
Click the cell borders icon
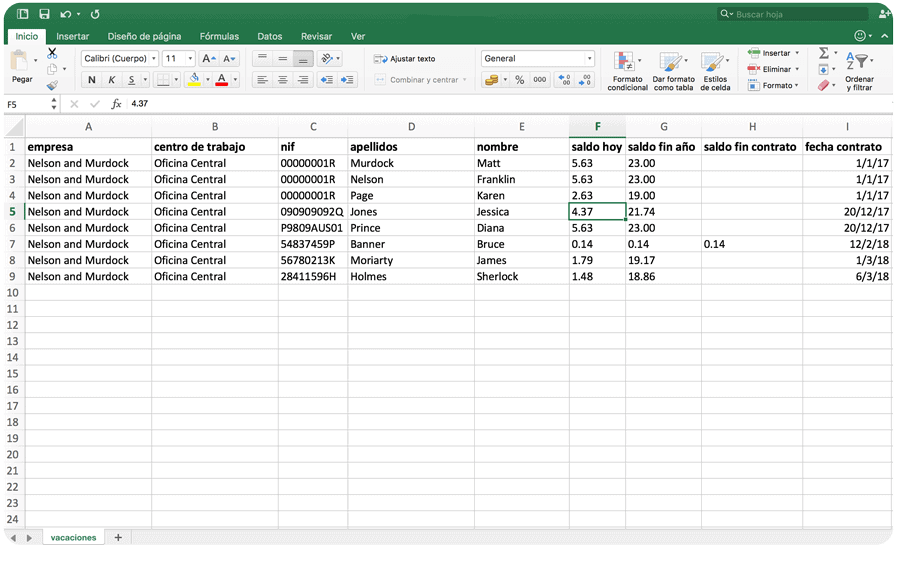pyautogui.click(x=164, y=80)
